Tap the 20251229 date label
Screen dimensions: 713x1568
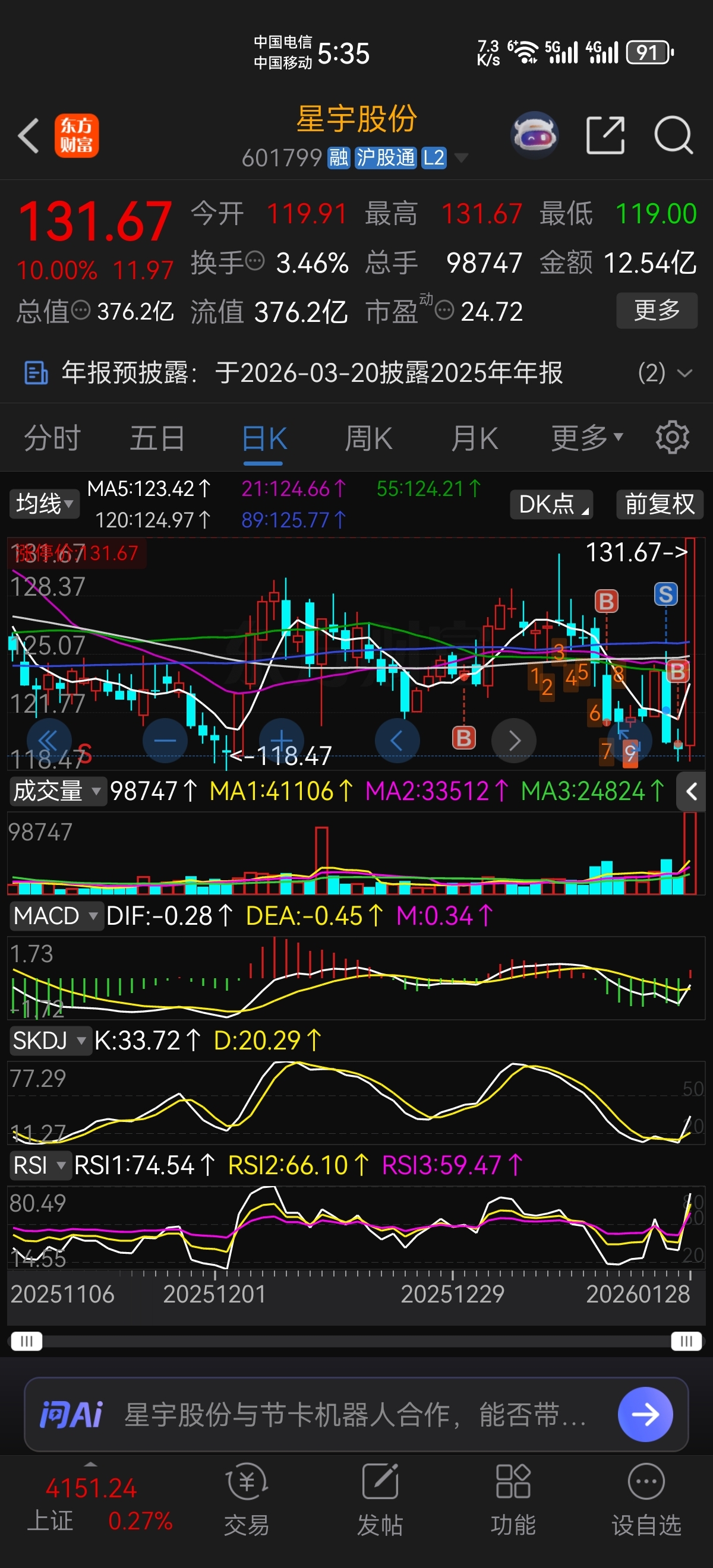pyautogui.click(x=452, y=1294)
